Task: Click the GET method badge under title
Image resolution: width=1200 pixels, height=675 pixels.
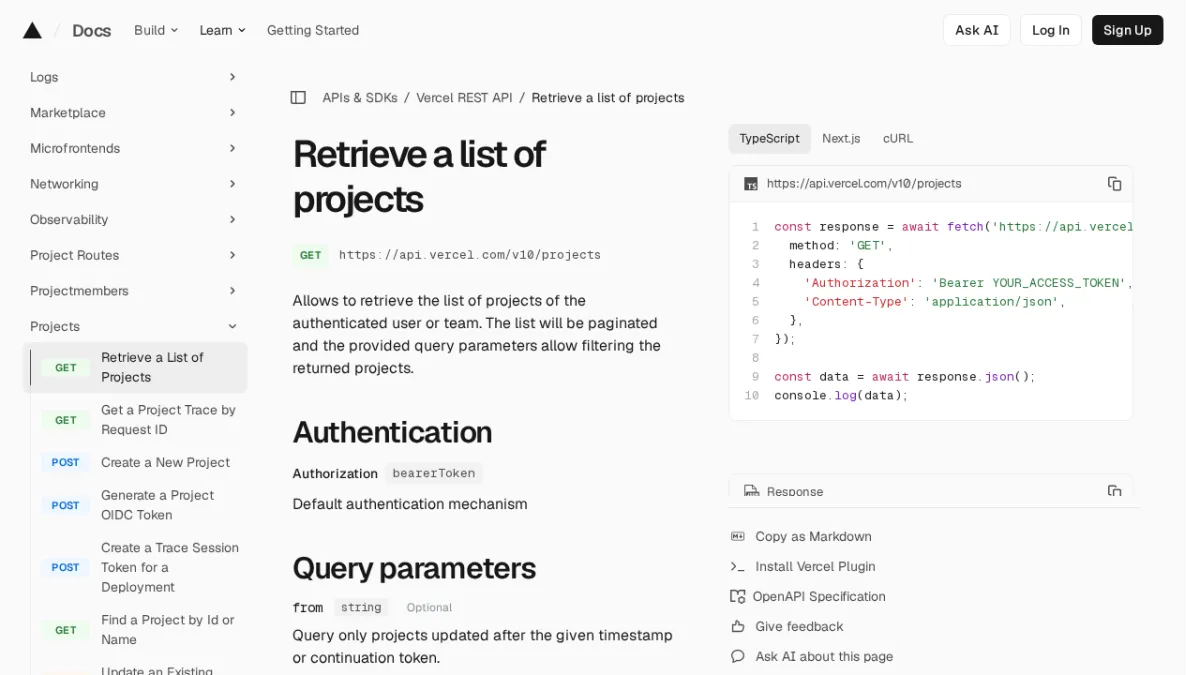Action: tap(311, 255)
